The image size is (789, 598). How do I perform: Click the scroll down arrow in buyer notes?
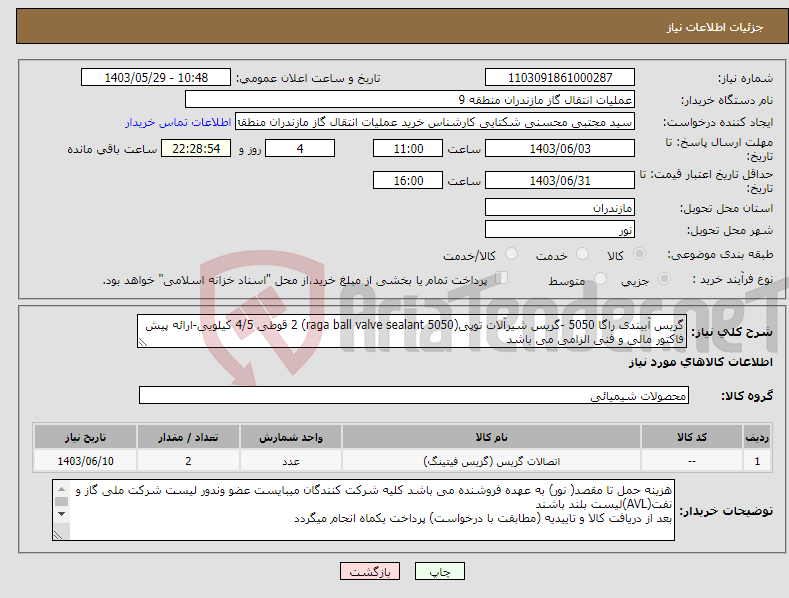[x=61, y=514]
